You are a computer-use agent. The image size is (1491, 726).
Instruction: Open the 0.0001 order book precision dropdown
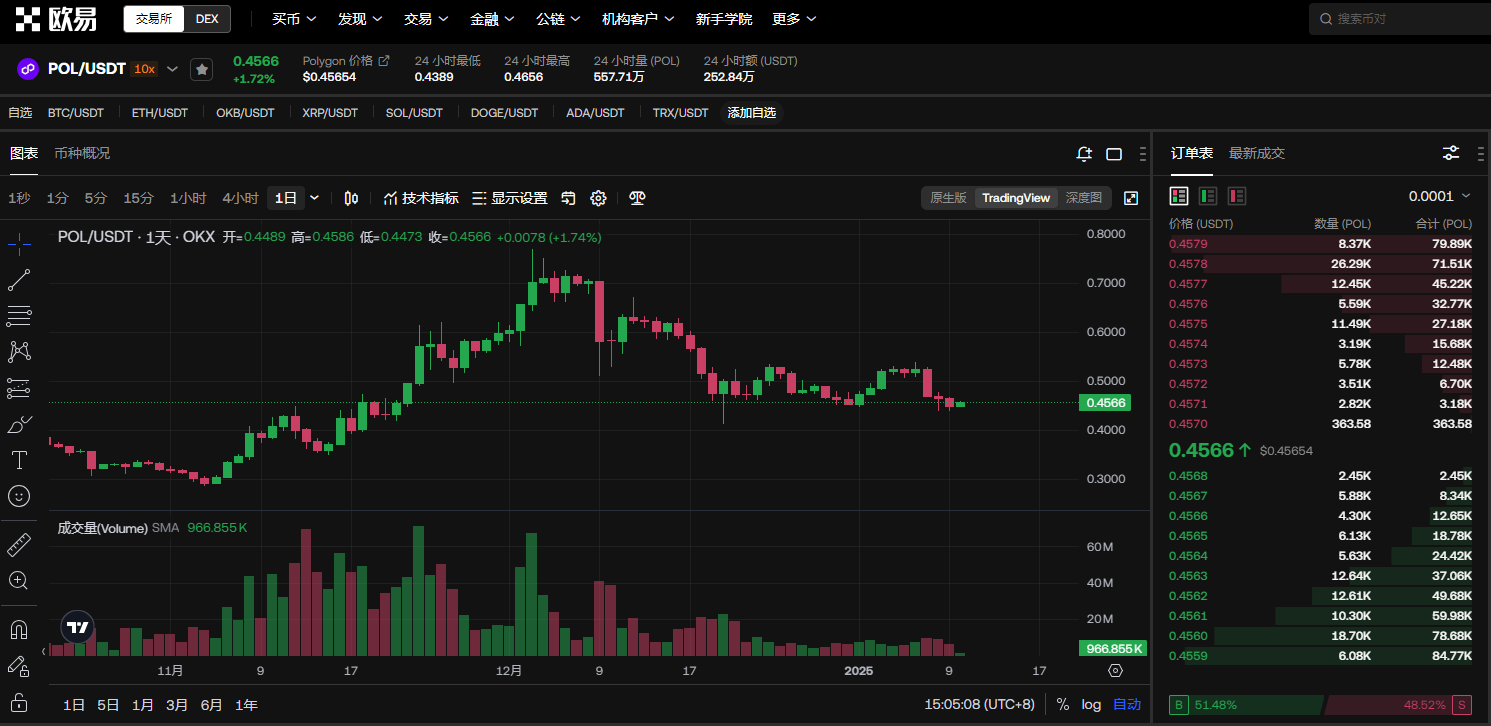click(1439, 196)
